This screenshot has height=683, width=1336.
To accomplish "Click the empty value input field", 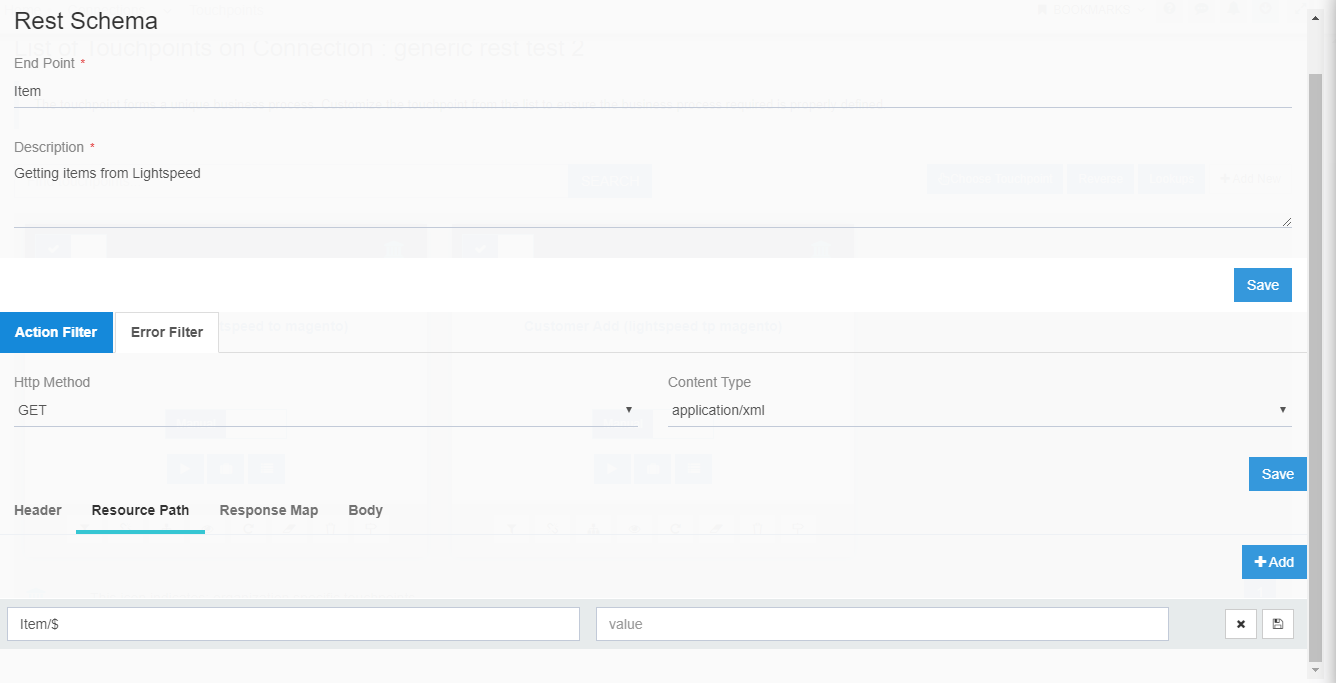I will (x=882, y=624).
